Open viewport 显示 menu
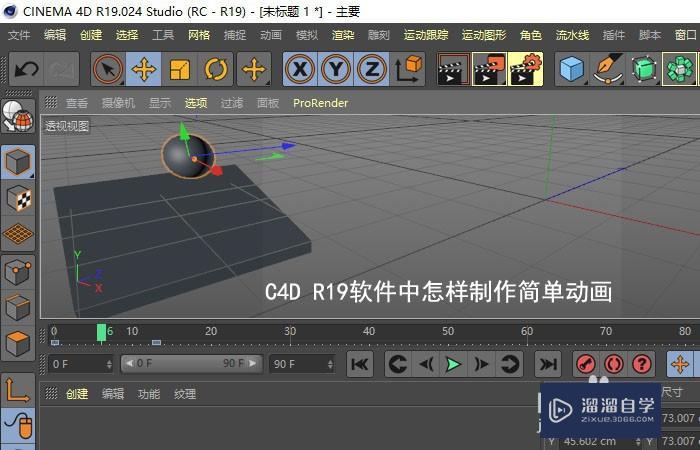The height and width of the screenshot is (450, 700). coord(160,103)
